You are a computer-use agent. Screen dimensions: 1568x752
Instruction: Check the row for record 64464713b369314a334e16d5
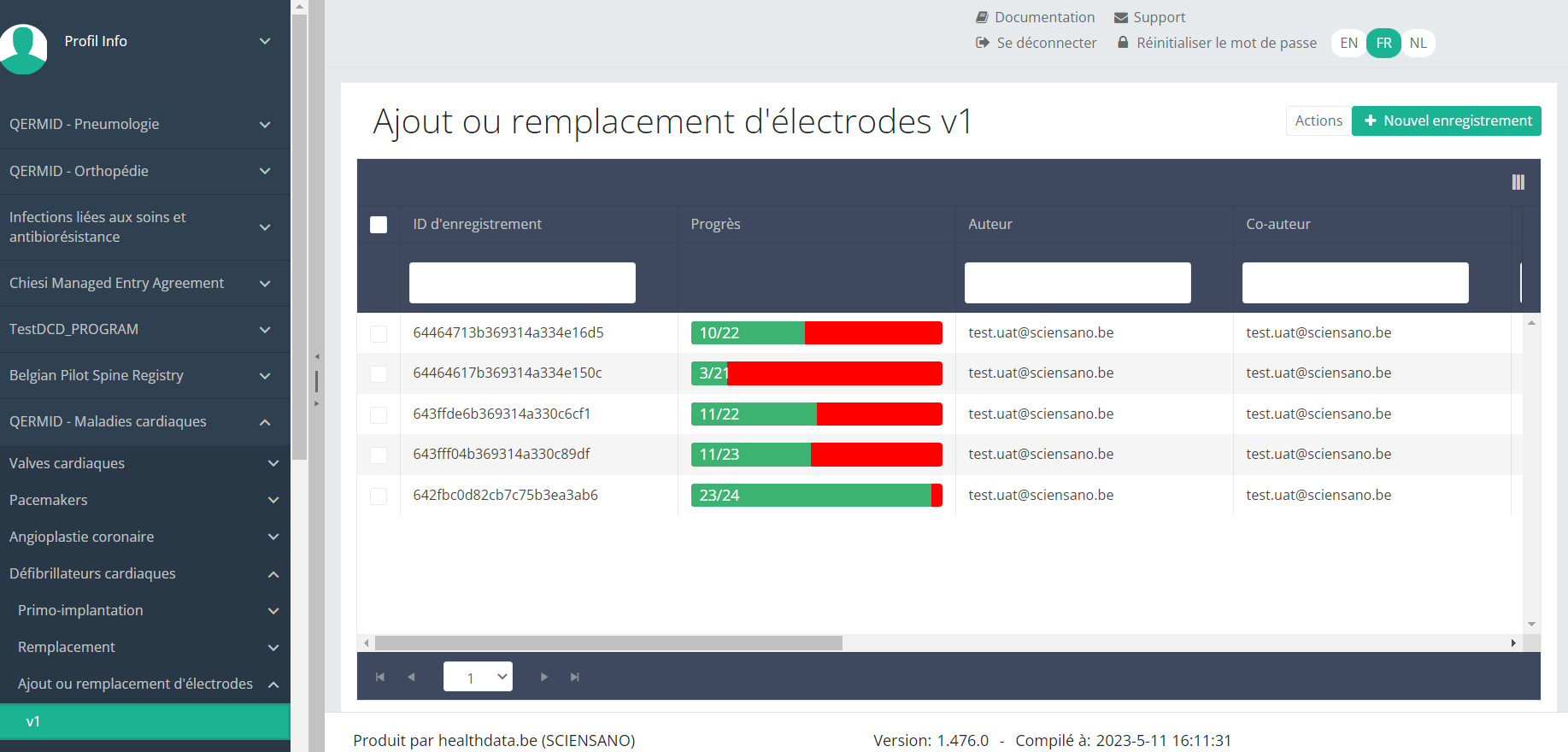pos(379,333)
